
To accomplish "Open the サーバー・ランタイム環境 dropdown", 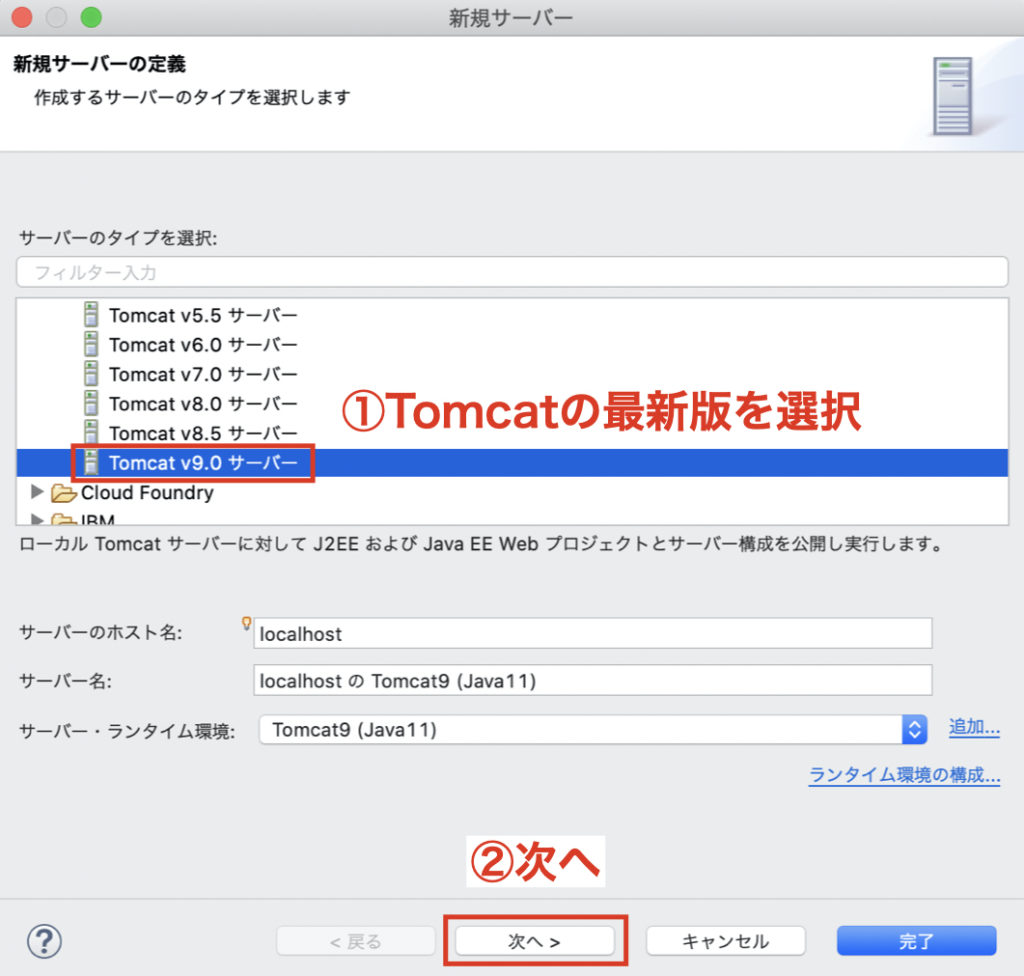I will pos(593,730).
